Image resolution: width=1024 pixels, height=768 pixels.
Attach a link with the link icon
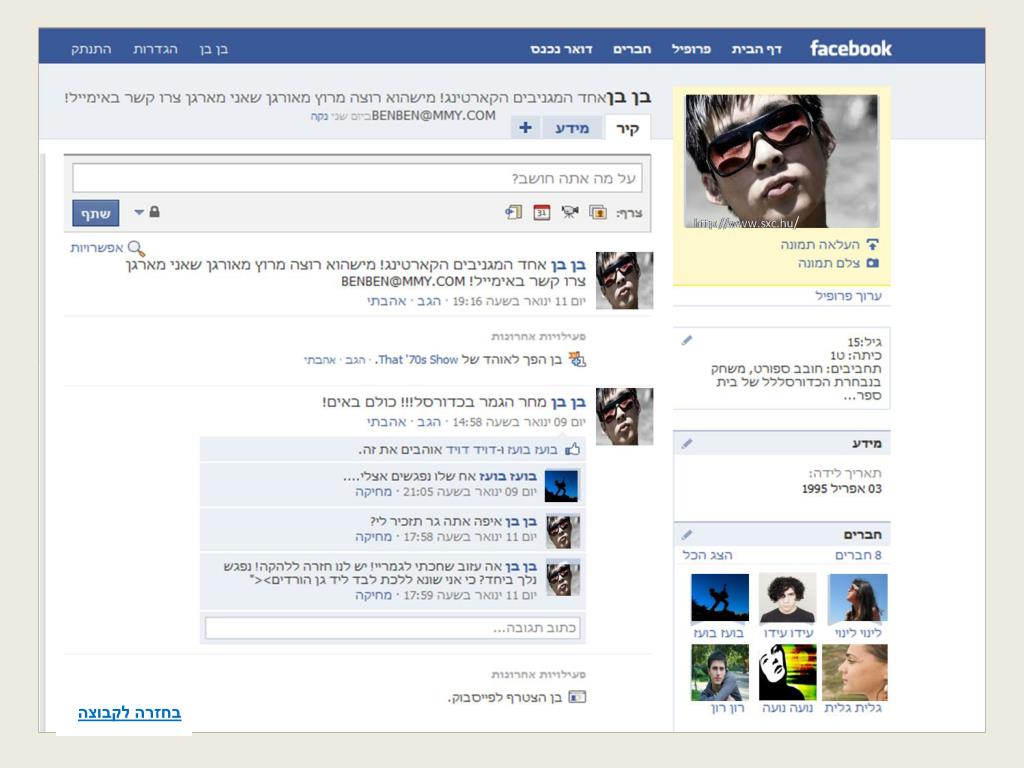(x=513, y=212)
